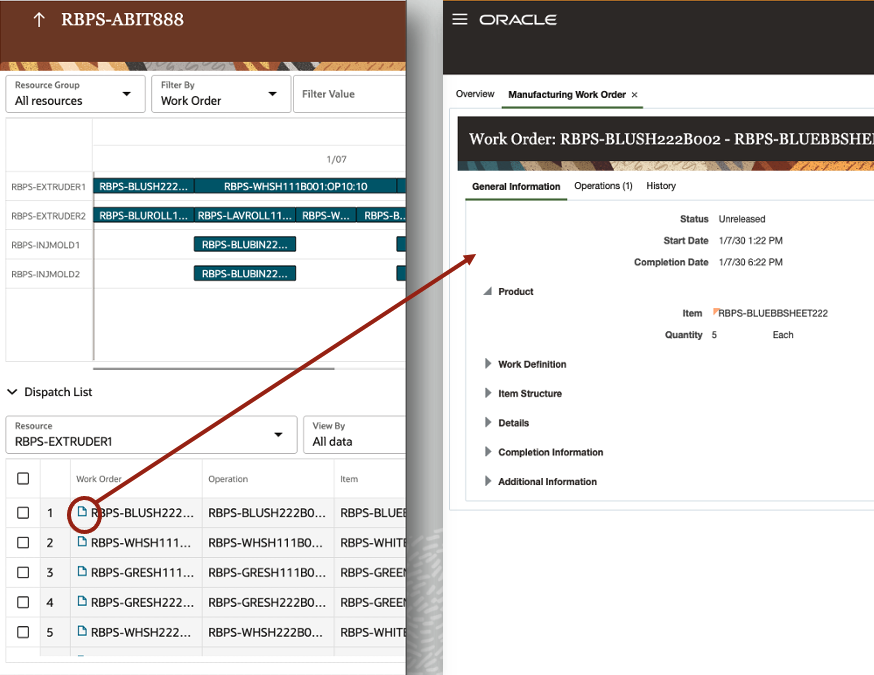The height and width of the screenshot is (675, 874).
Task: Expand the Details section
Action: click(488, 422)
